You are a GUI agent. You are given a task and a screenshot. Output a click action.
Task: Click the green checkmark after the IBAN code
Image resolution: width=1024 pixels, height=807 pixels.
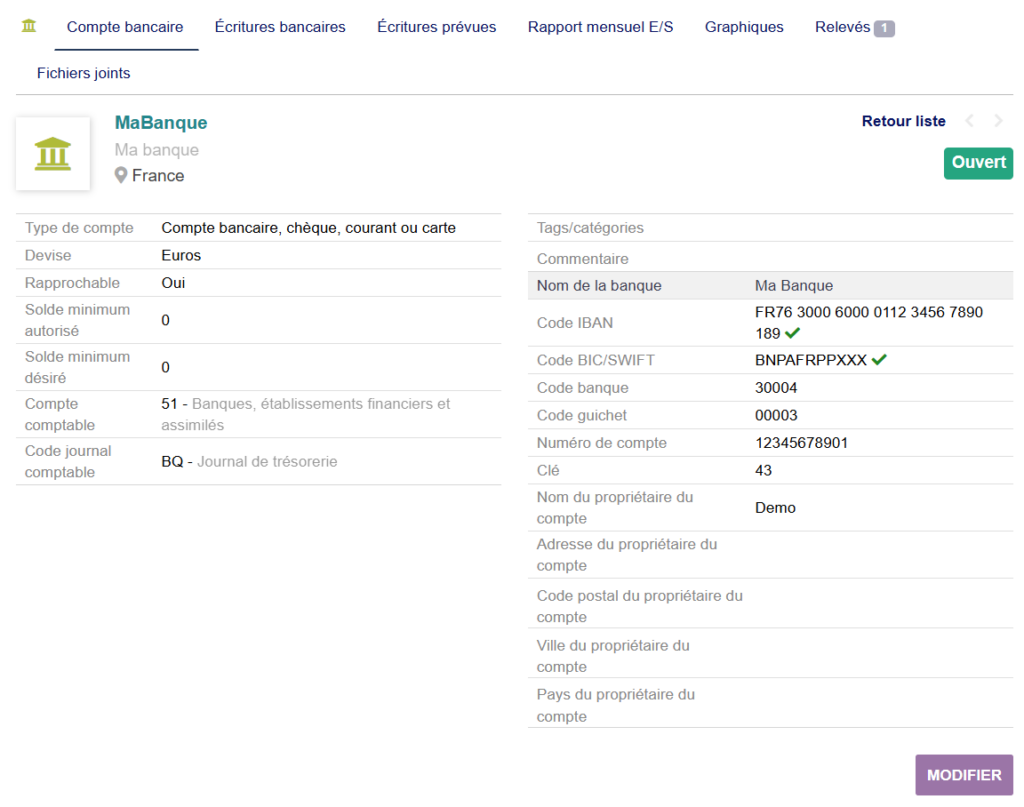click(x=793, y=333)
